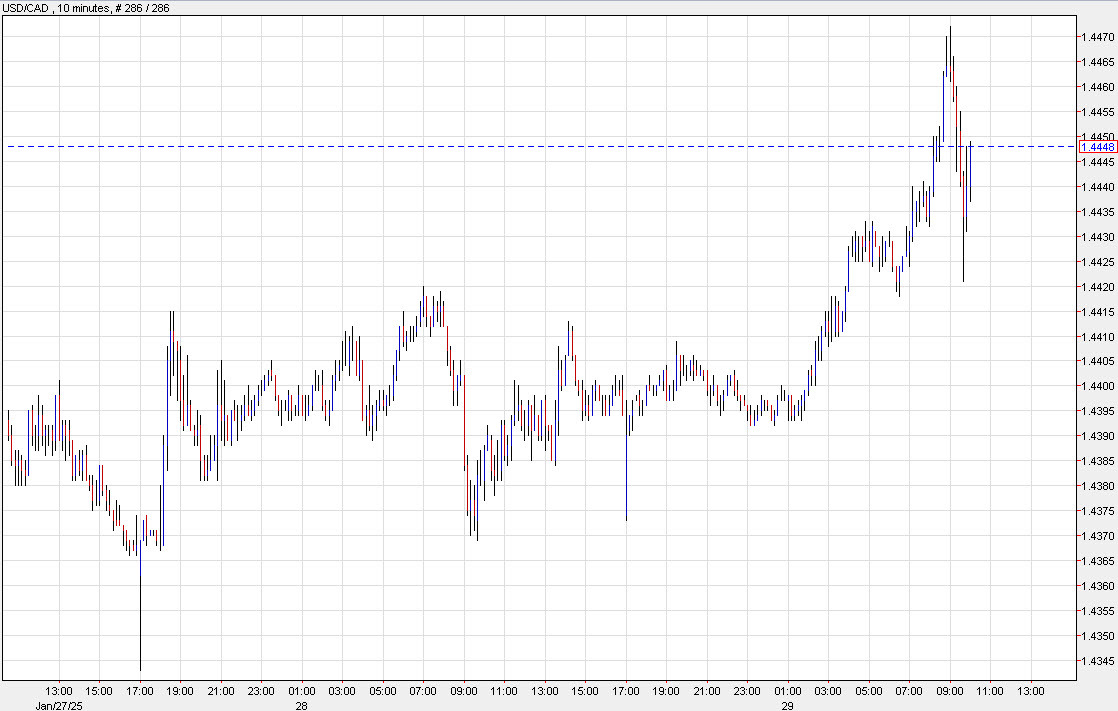Click the leftmost 13:00 time axis label
Image resolution: width=1118 pixels, height=711 pixels.
[59, 691]
